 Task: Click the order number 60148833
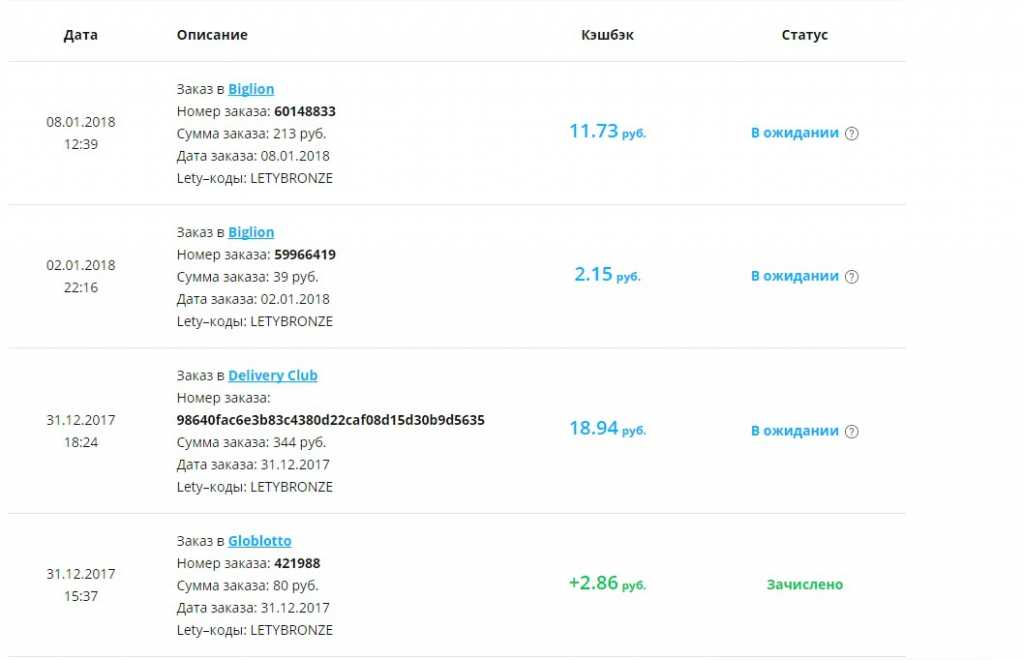tap(304, 111)
